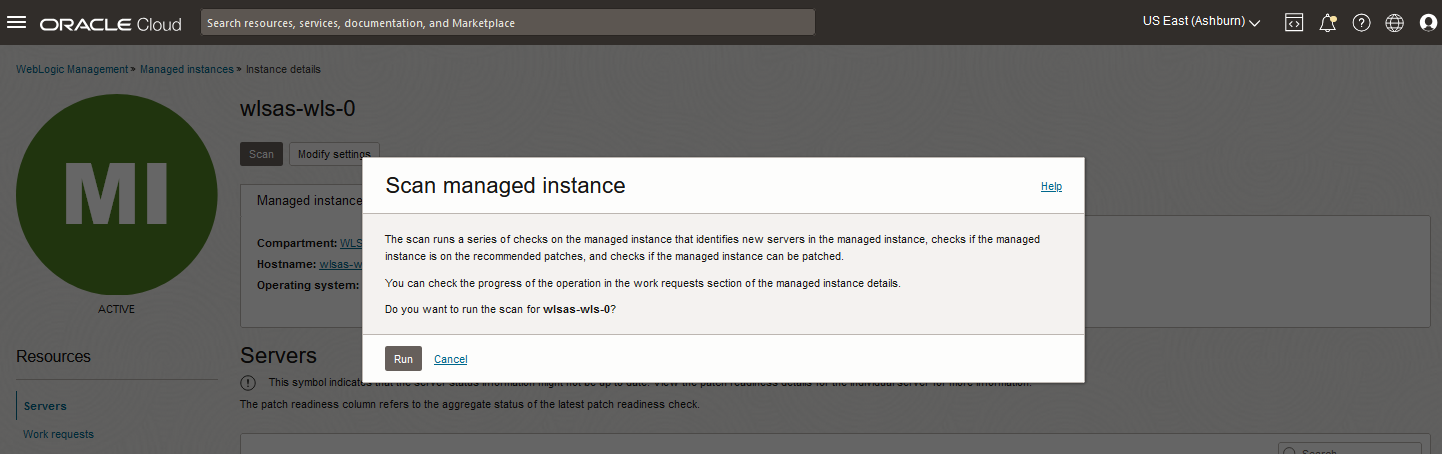Select Servers in the Resources list
This screenshot has width=1442, height=454.
45,406
